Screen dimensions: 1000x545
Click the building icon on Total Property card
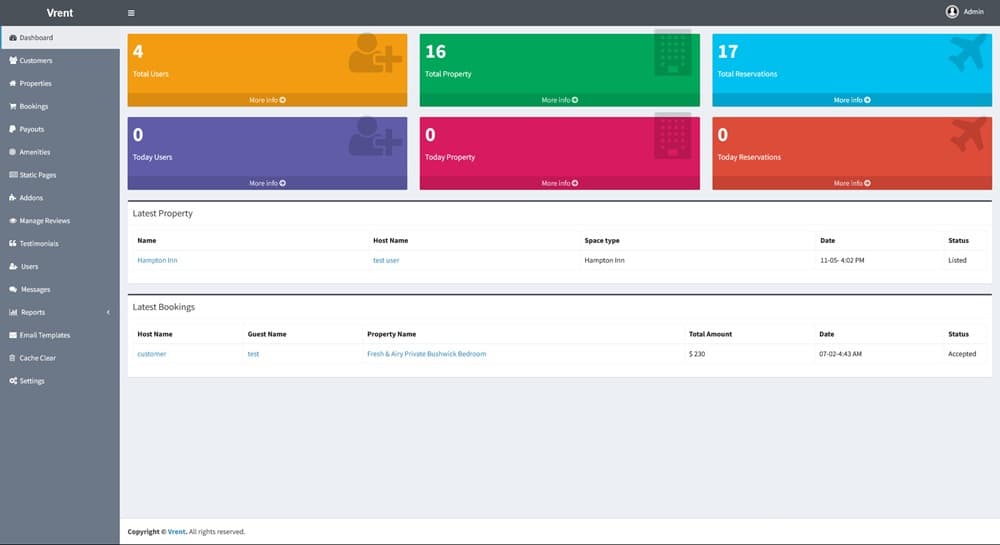pyautogui.click(x=673, y=52)
